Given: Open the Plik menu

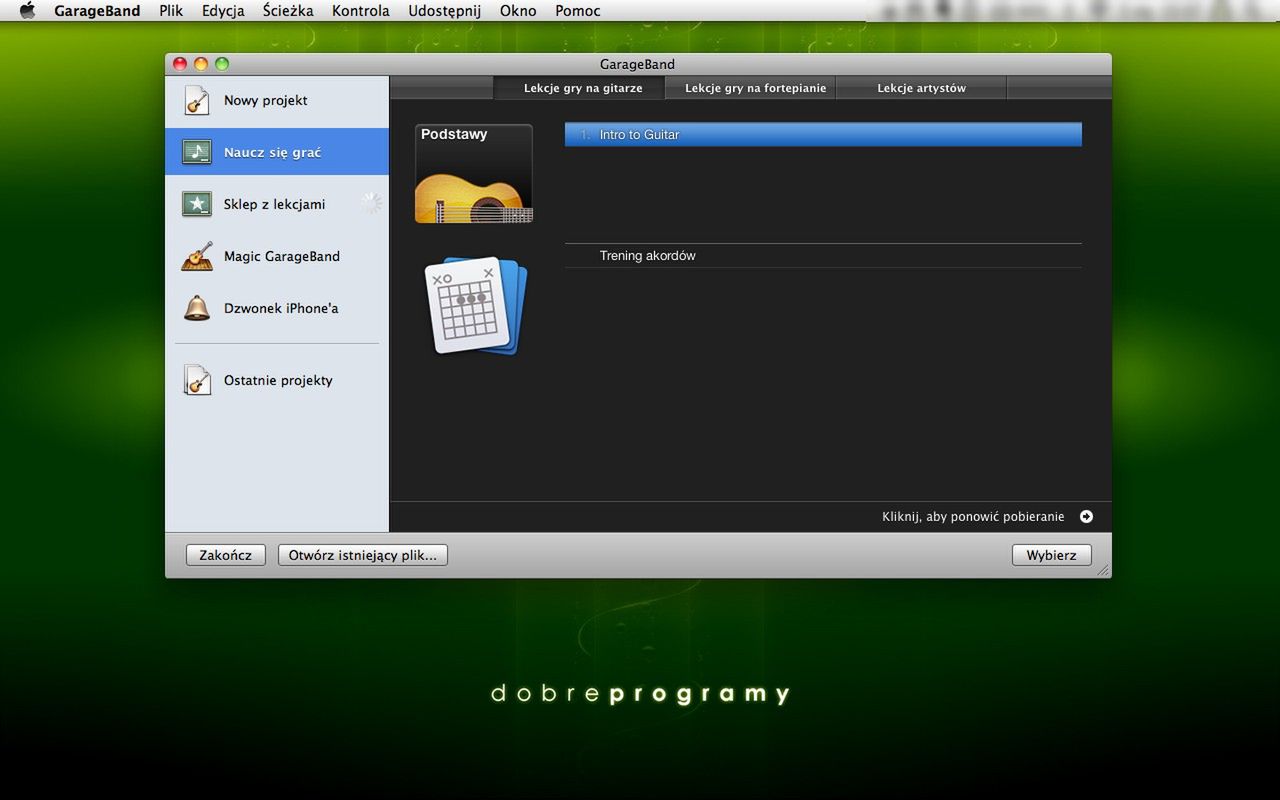Looking at the screenshot, I should click(x=171, y=11).
